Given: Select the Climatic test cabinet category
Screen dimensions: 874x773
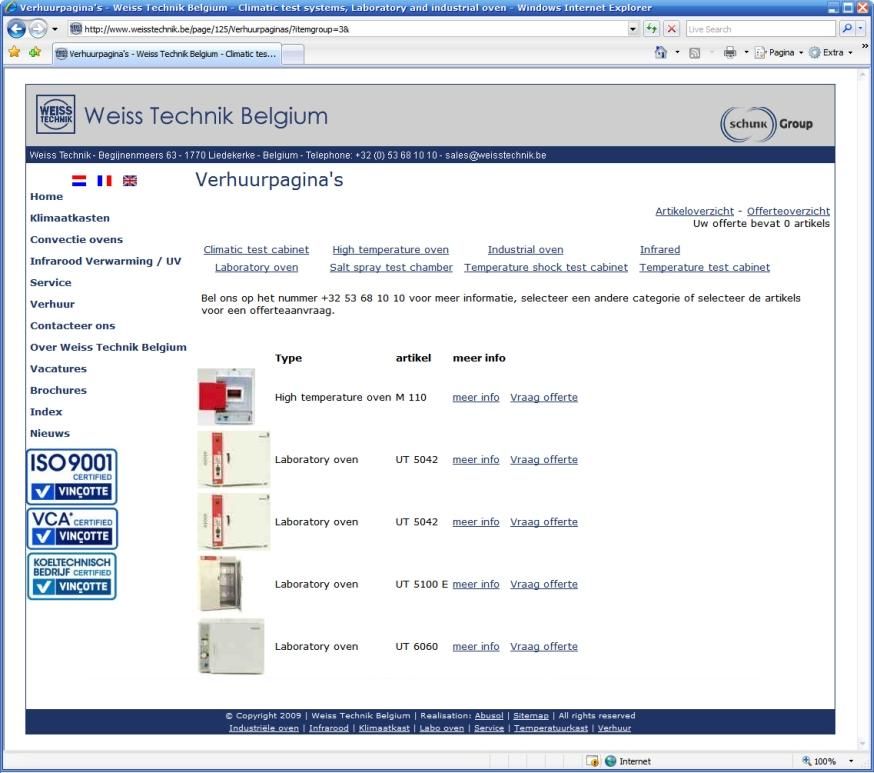Looking at the screenshot, I should click(x=256, y=250).
